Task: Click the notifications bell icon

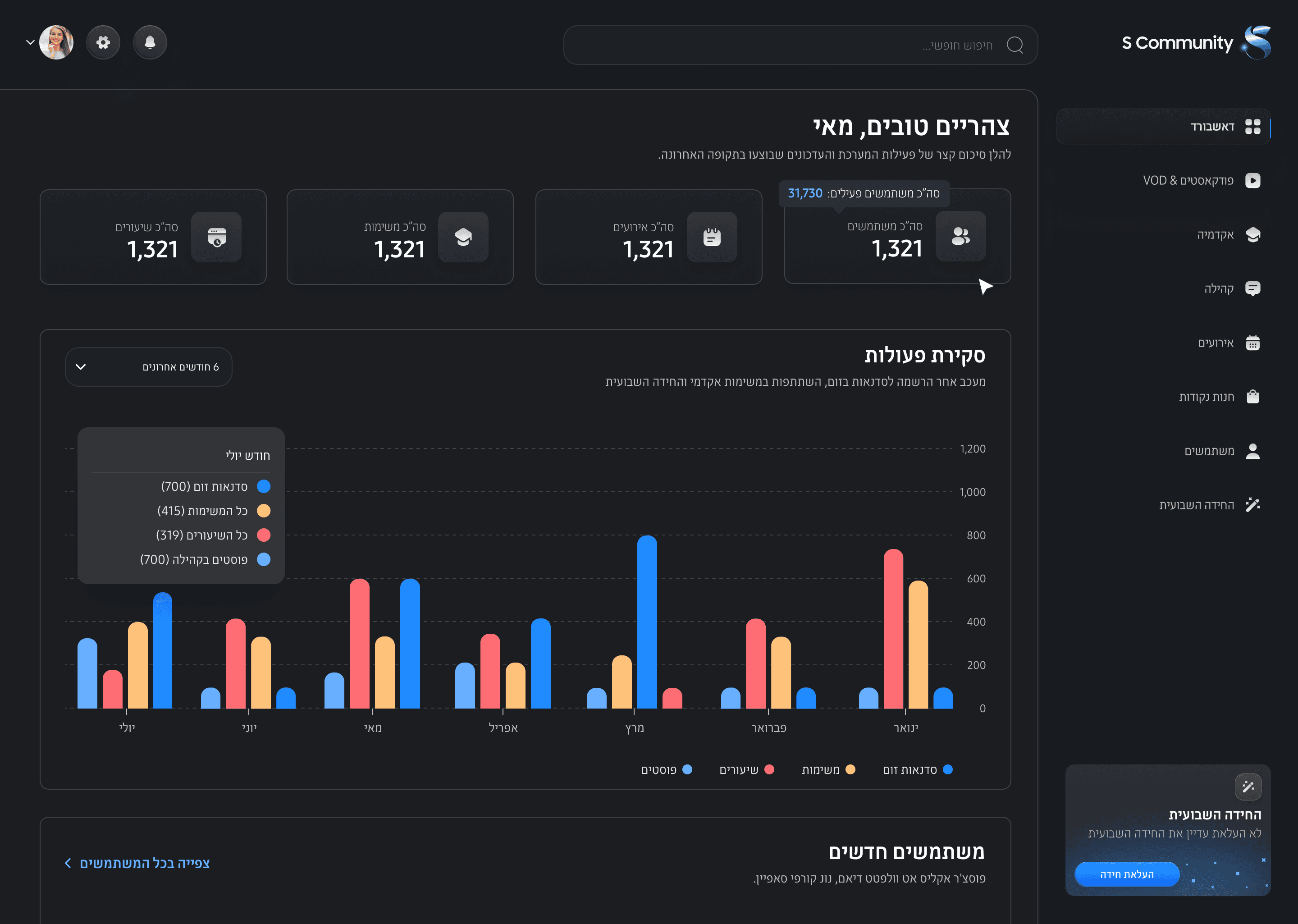Action: (150, 42)
